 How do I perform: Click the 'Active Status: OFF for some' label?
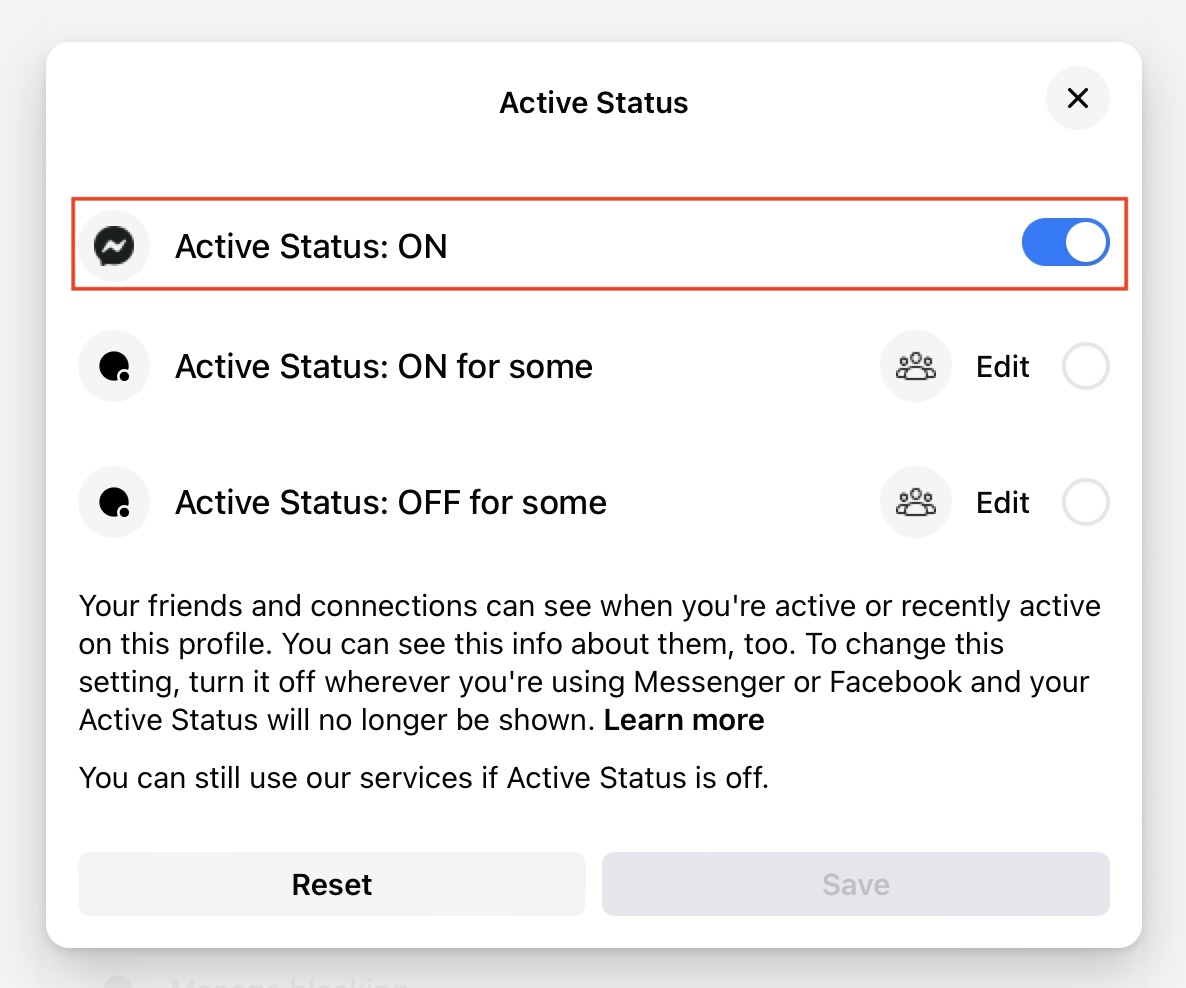pos(391,502)
